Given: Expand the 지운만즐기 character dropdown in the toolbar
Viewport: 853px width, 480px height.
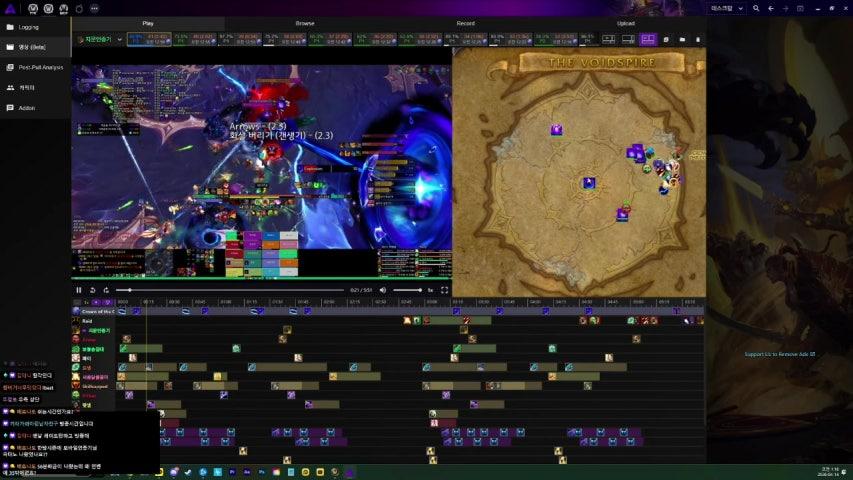Looking at the screenshot, I should point(100,39).
